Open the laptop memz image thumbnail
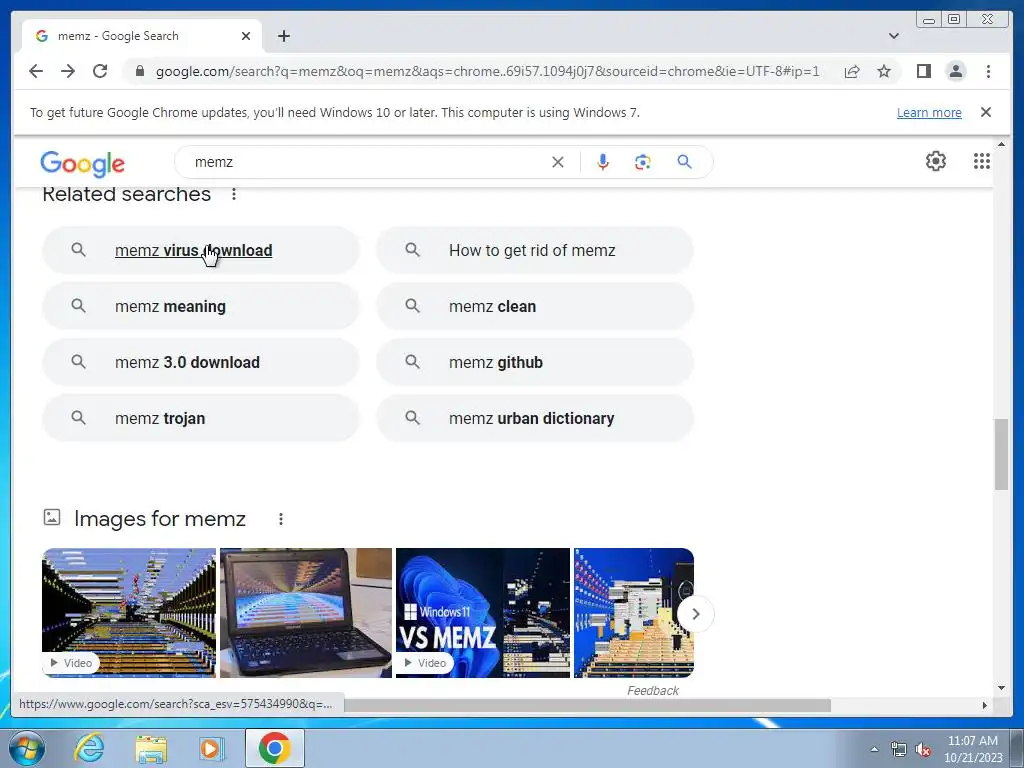 (306, 613)
